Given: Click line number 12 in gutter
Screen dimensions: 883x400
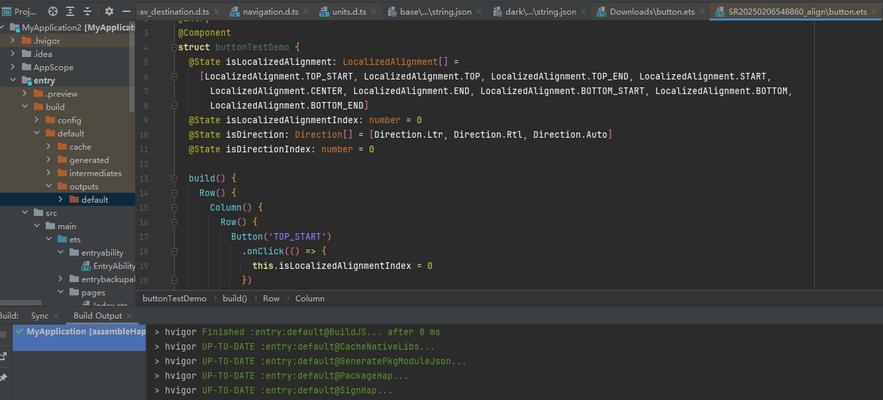Looking at the screenshot, I should pyautogui.click(x=145, y=164).
